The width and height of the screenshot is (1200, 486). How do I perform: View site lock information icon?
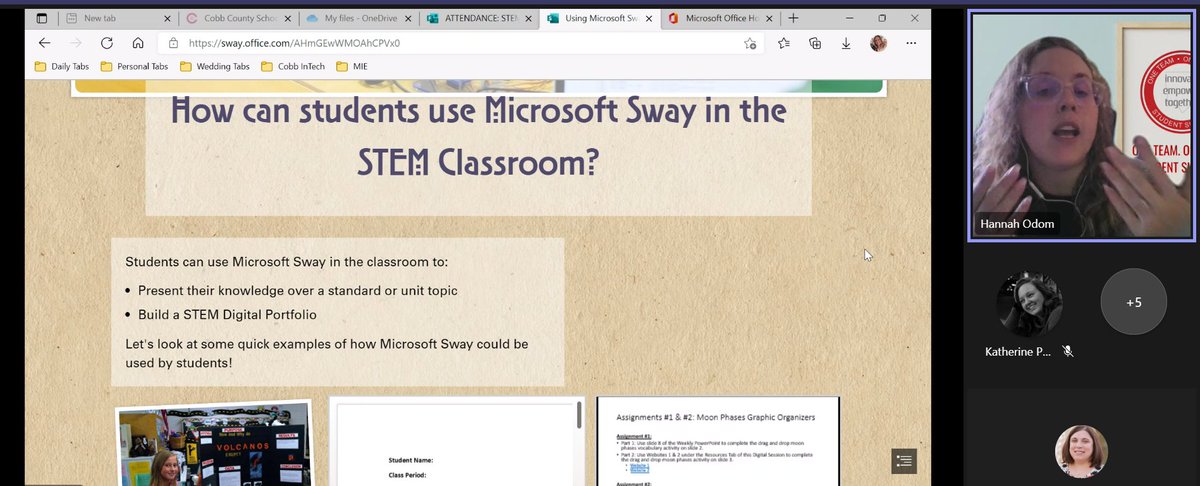173,43
